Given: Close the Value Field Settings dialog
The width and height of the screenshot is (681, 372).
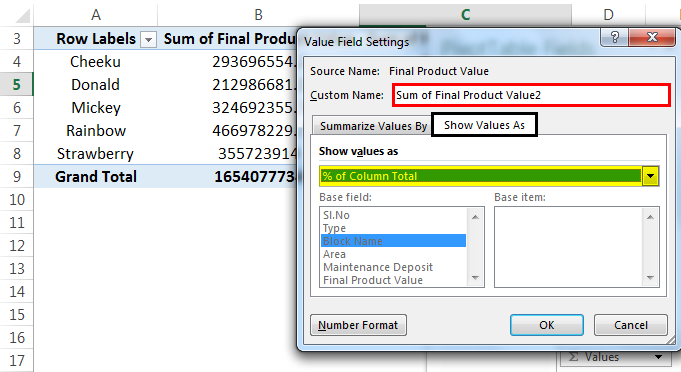Looking at the screenshot, I should pyautogui.click(x=652, y=37).
